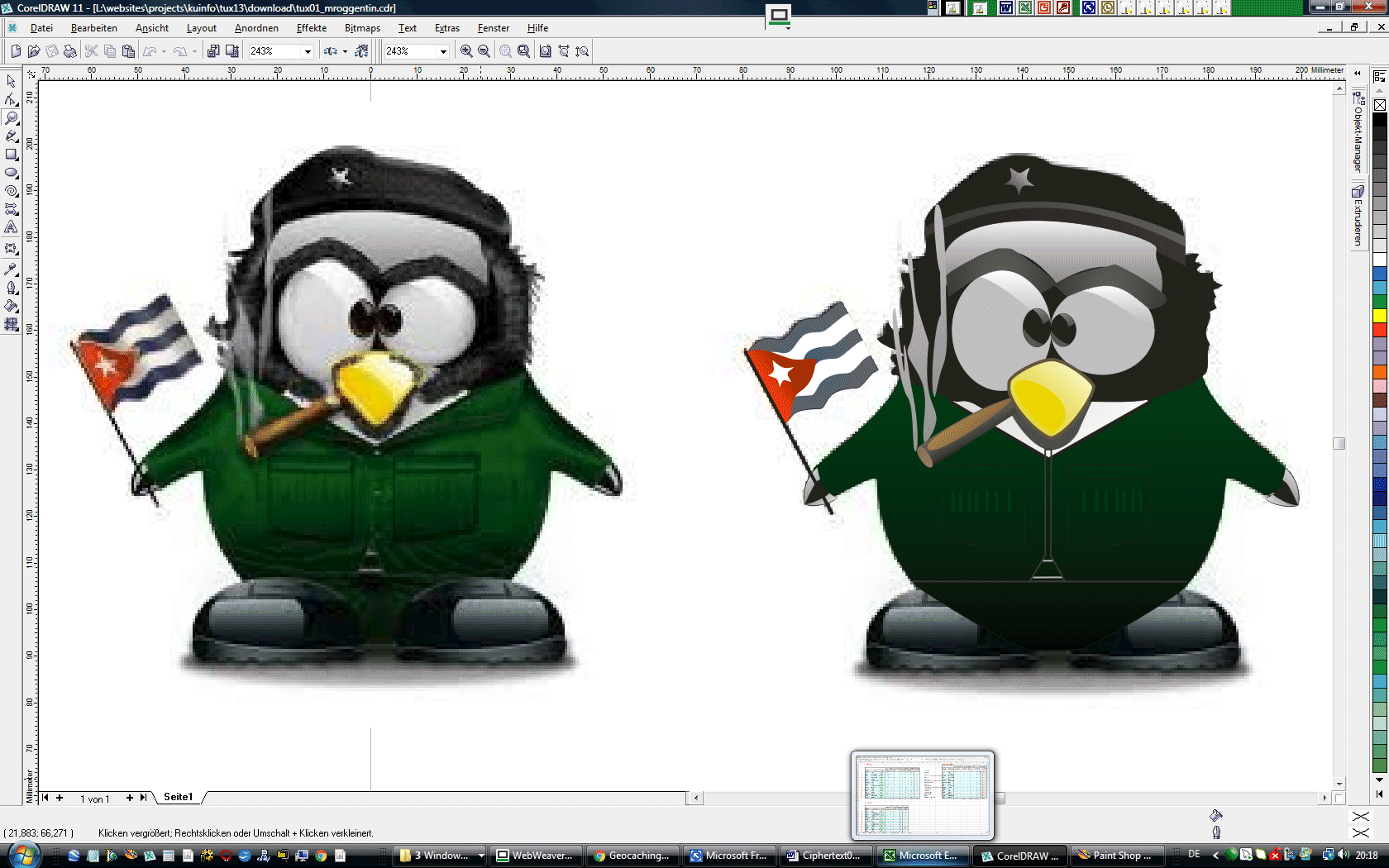Click the Excel window preview thumbnail
Image resolution: width=1389 pixels, height=868 pixels.
(923, 795)
